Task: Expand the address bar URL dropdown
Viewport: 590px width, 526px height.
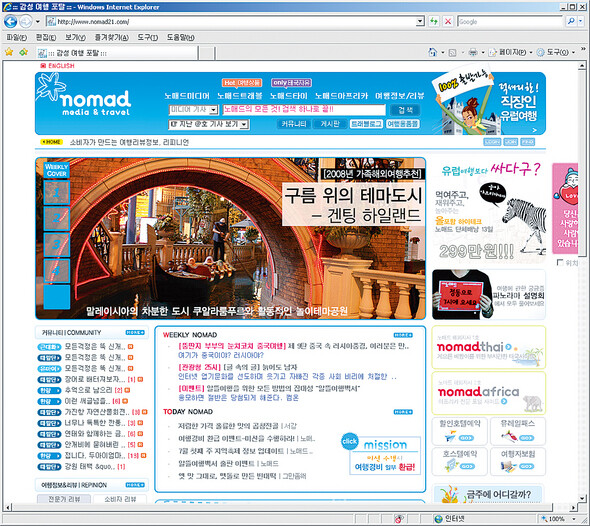Action: coord(420,22)
